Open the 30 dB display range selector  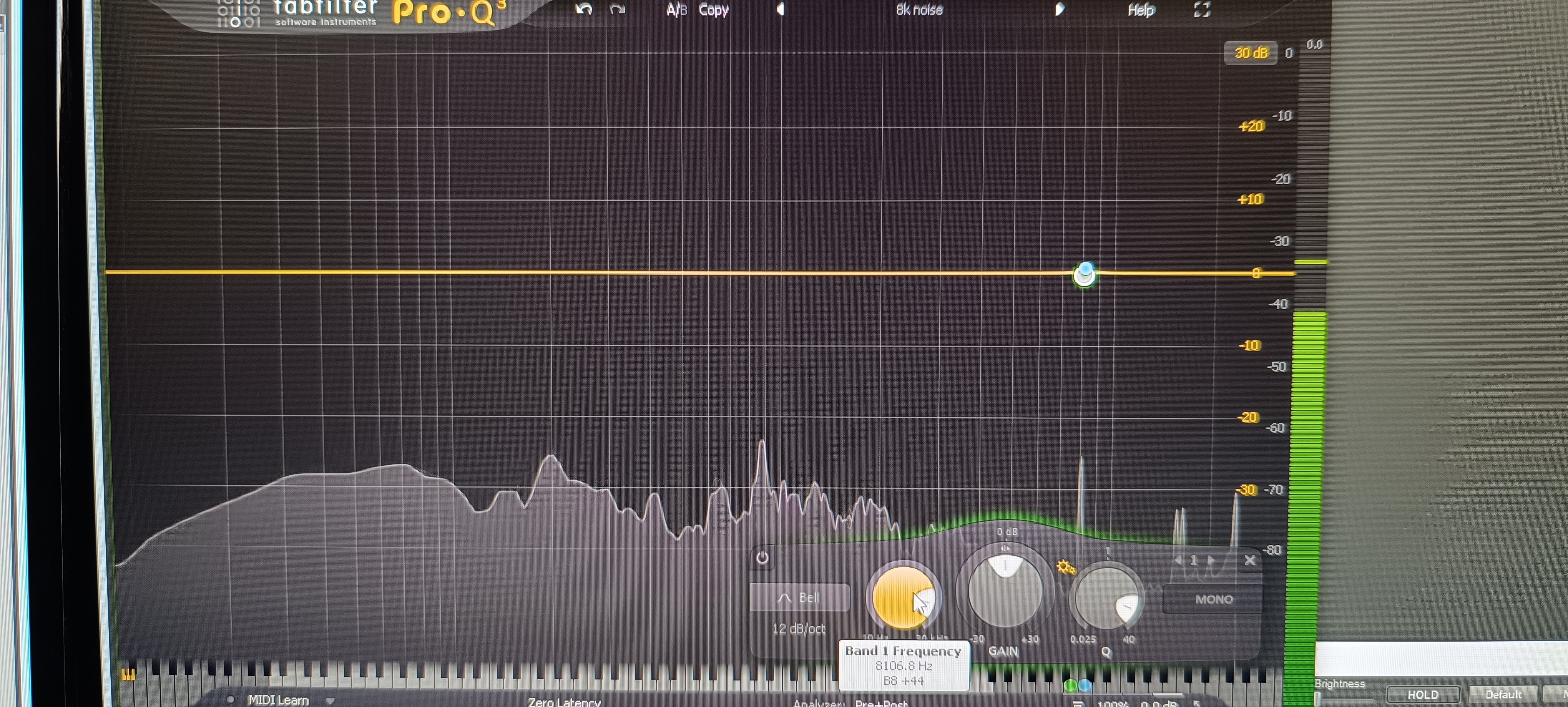1251,53
